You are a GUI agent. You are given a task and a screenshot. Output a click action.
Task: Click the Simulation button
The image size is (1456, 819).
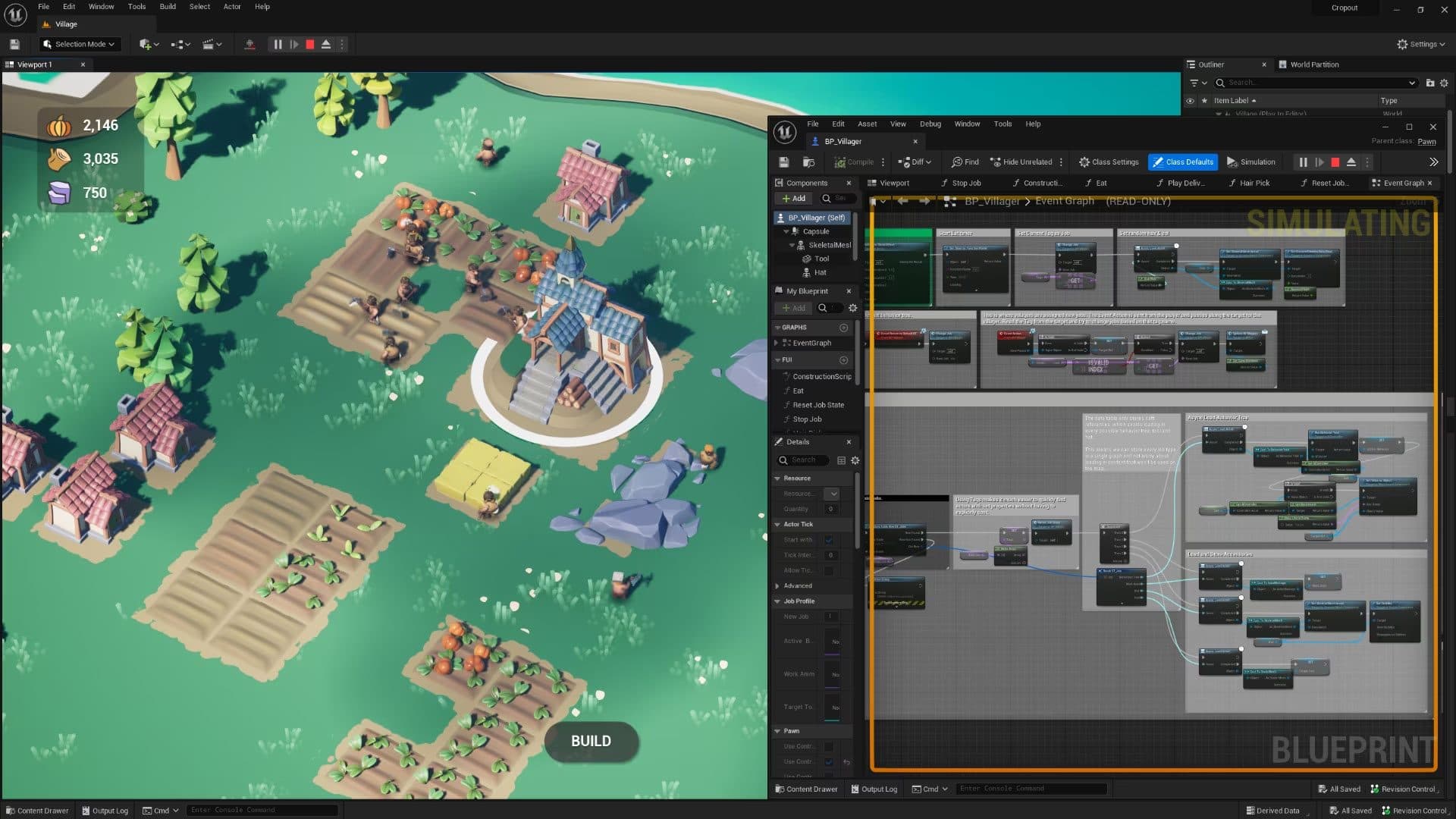tap(1250, 162)
